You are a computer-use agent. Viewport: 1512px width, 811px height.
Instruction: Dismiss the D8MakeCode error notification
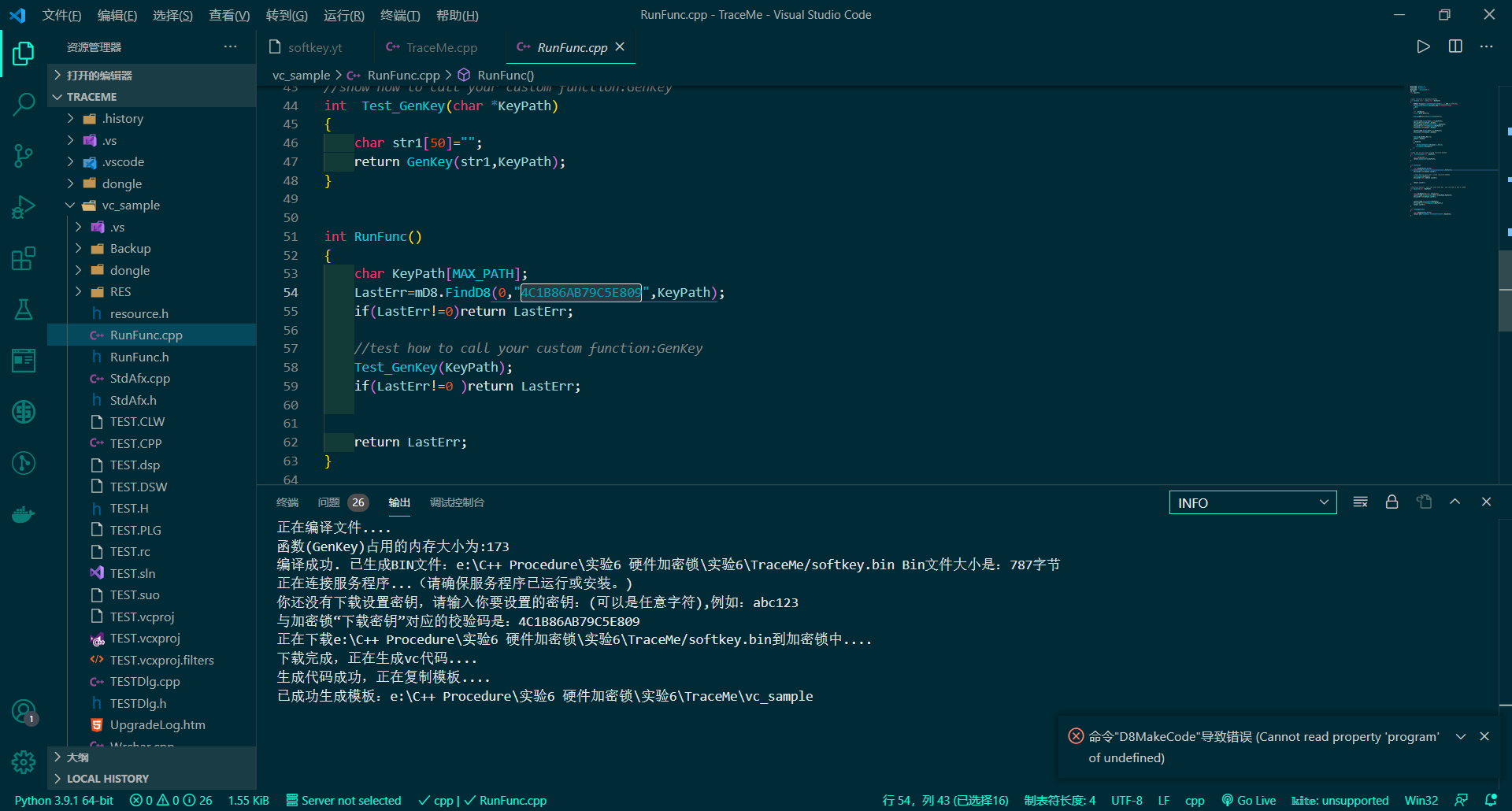tap(1484, 736)
